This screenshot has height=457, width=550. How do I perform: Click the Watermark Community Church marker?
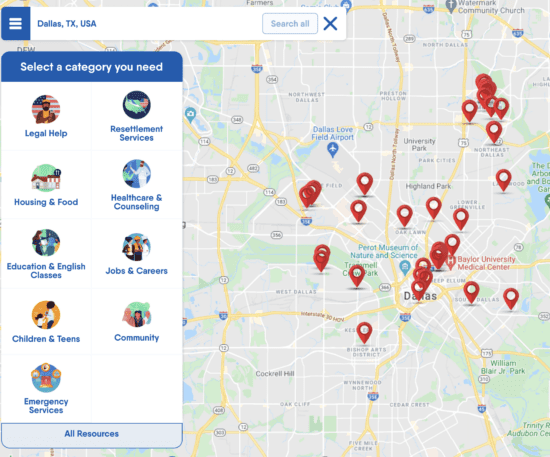coord(450,6)
